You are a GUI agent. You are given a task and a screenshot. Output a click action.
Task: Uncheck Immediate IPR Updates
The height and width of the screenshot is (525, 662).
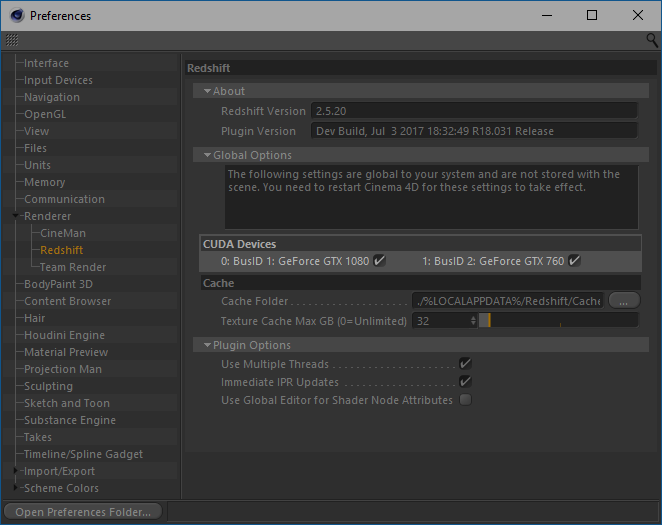pos(465,382)
